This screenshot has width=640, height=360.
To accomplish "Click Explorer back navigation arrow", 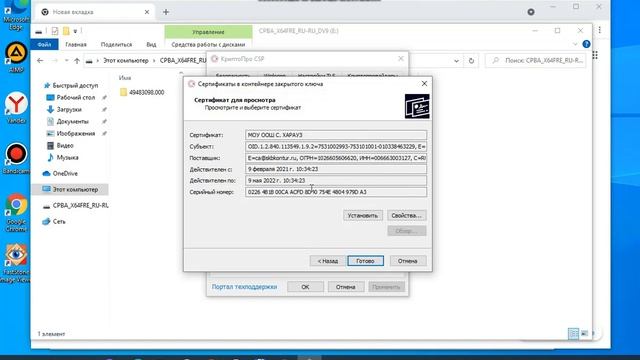I will tap(40, 60).
